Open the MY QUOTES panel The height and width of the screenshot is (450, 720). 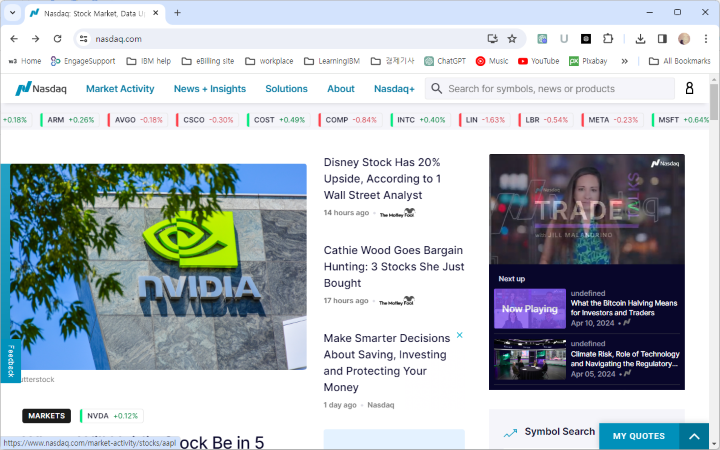[639, 436]
